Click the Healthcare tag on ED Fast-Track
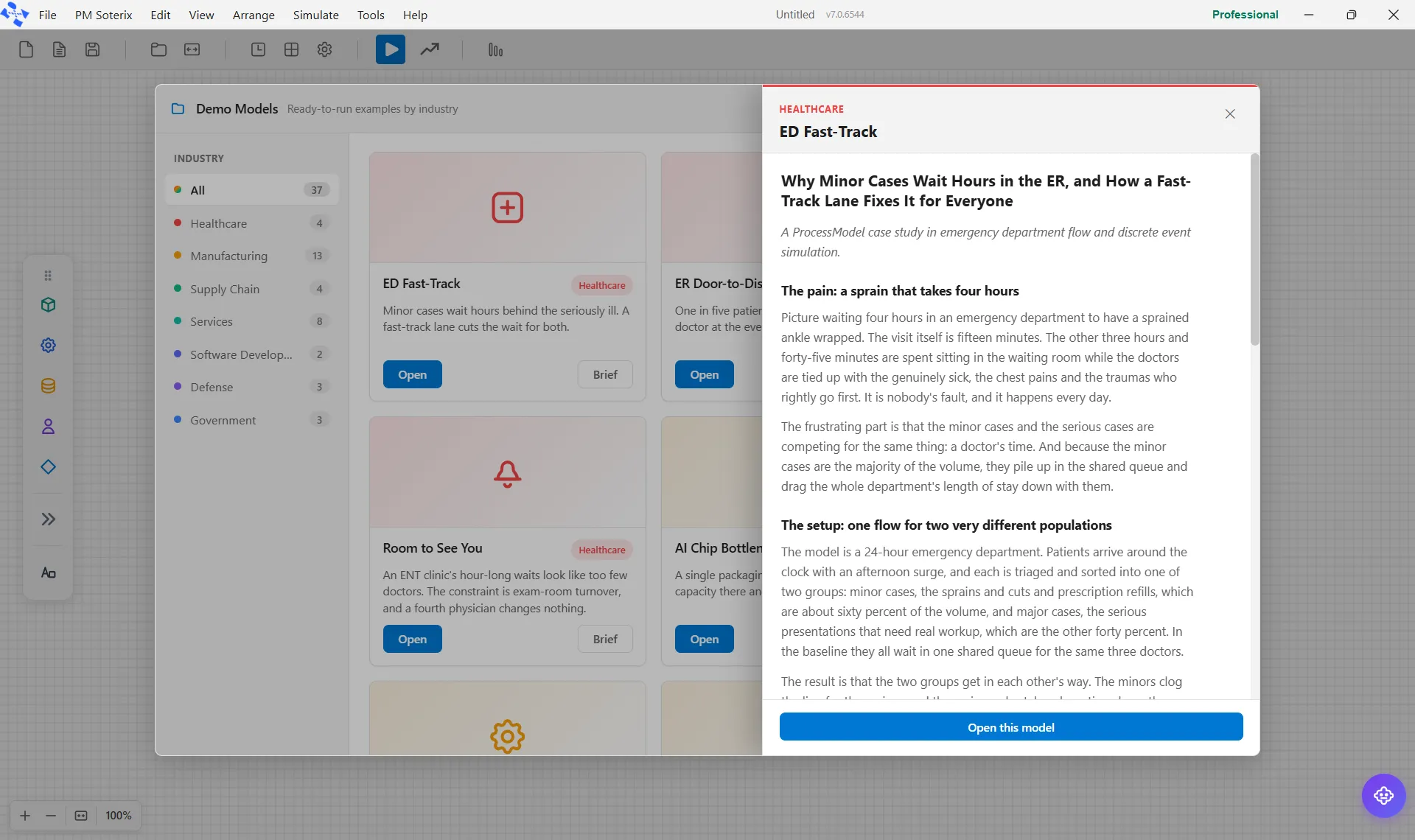This screenshot has width=1415, height=840. (x=601, y=285)
